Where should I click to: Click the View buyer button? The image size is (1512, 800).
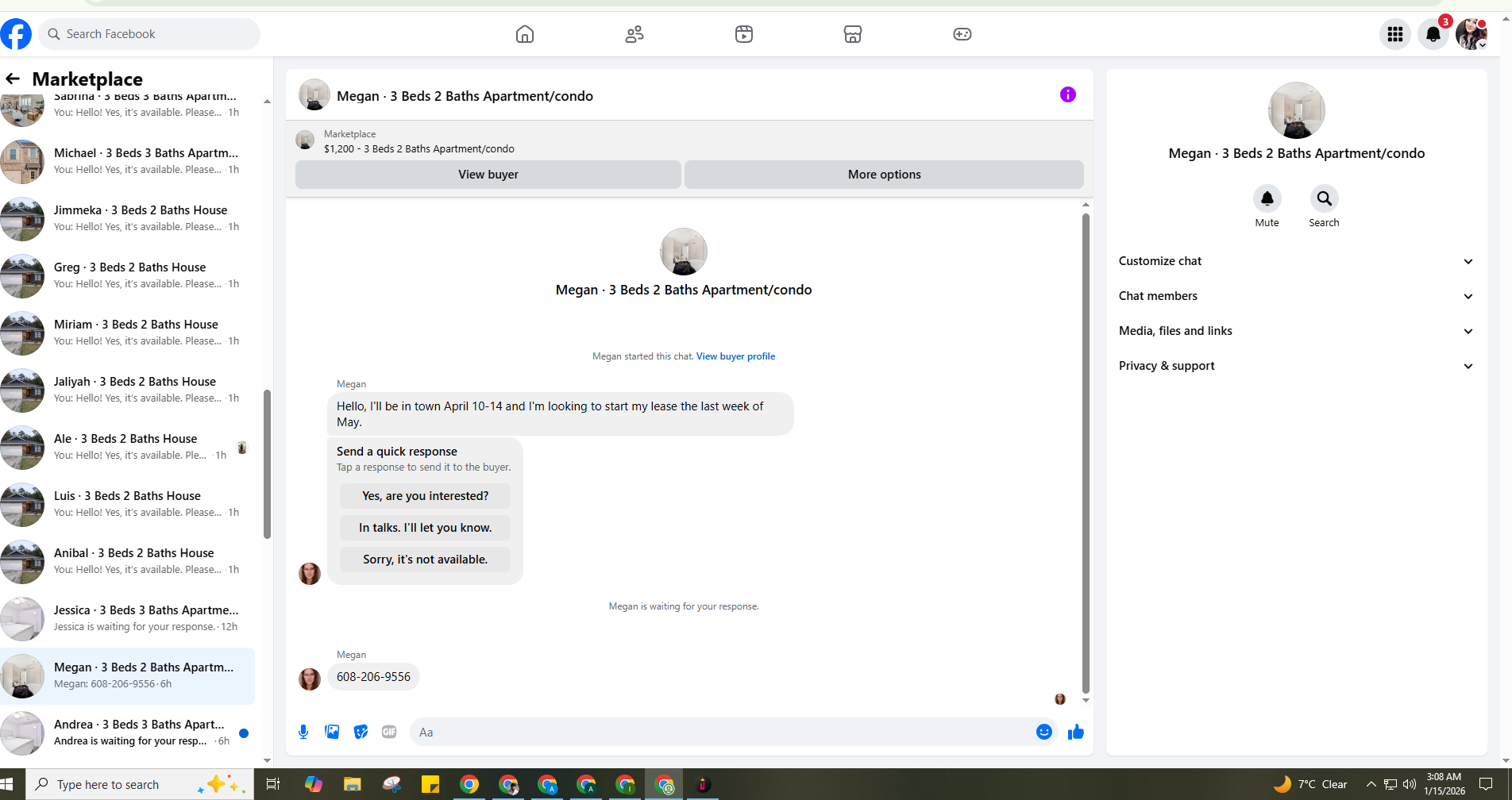488,175
